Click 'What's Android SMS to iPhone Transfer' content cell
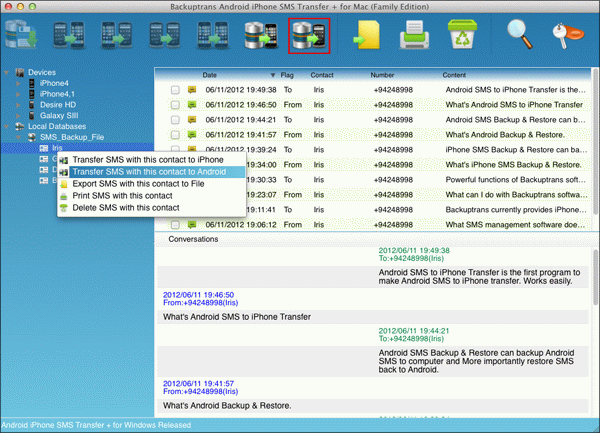The width and height of the screenshot is (600, 433). [x=514, y=104]
